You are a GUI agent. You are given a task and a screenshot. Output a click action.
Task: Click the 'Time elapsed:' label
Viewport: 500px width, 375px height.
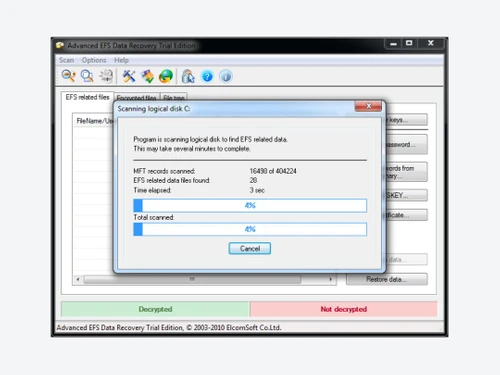point(152,190)
